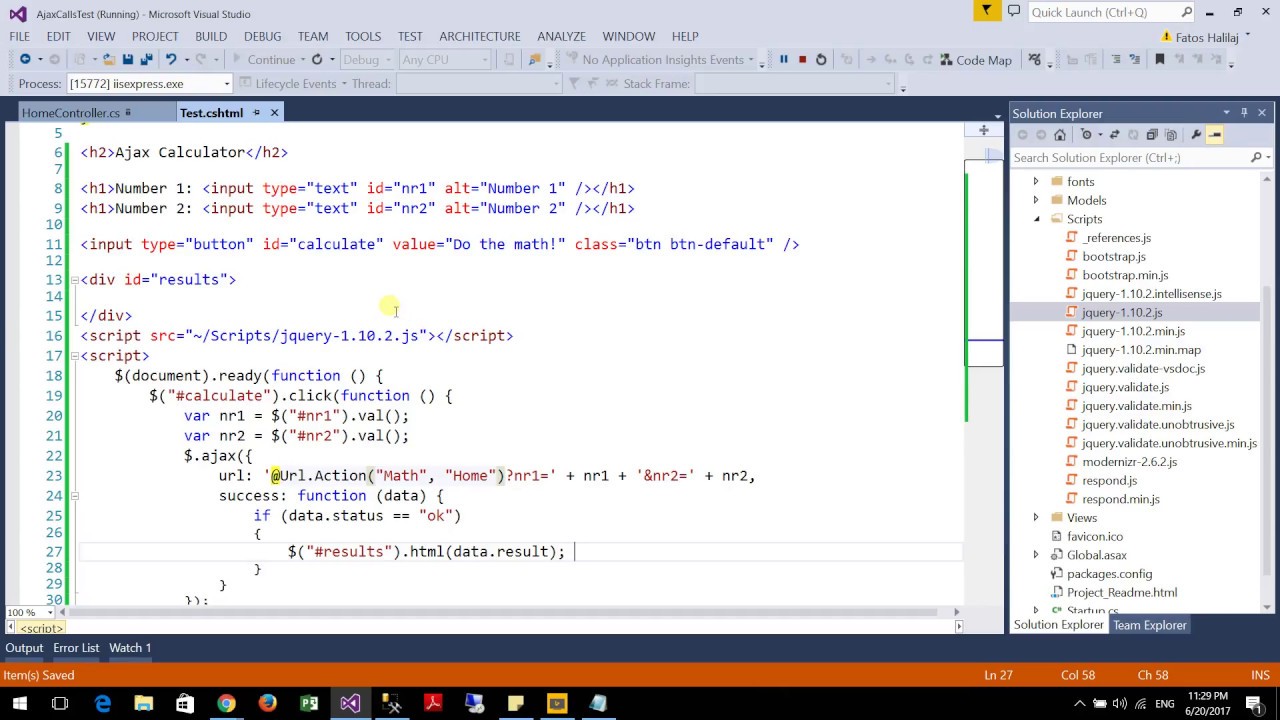Click the notifications flag icon
Viewport: 1280px width, 720px height.
point(986,11)
